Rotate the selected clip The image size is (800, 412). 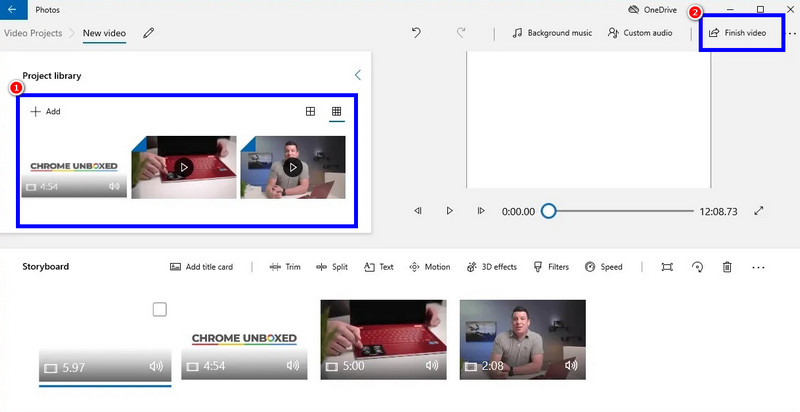click(x=697, y=267)
